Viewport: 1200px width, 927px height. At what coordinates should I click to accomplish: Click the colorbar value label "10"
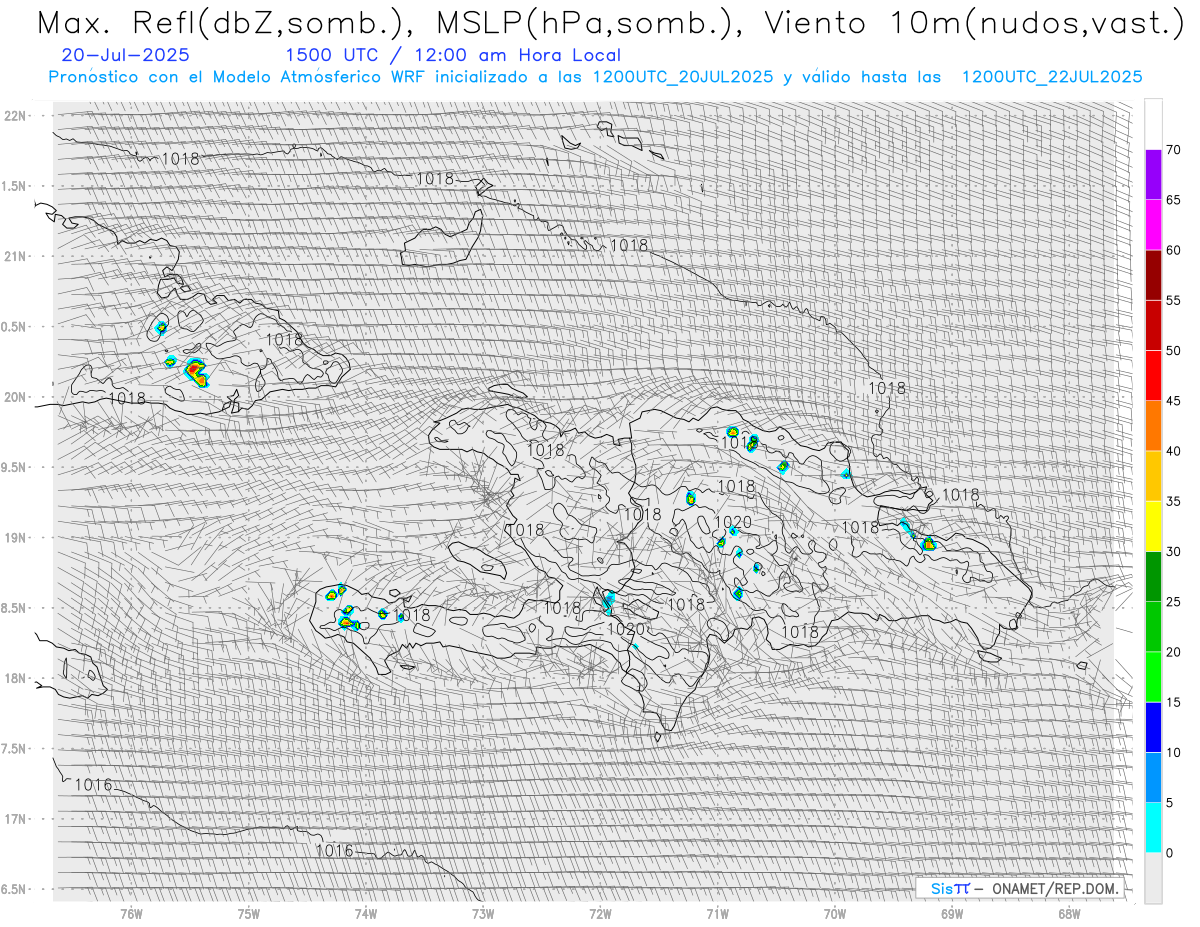click(x=1173, y=752)
